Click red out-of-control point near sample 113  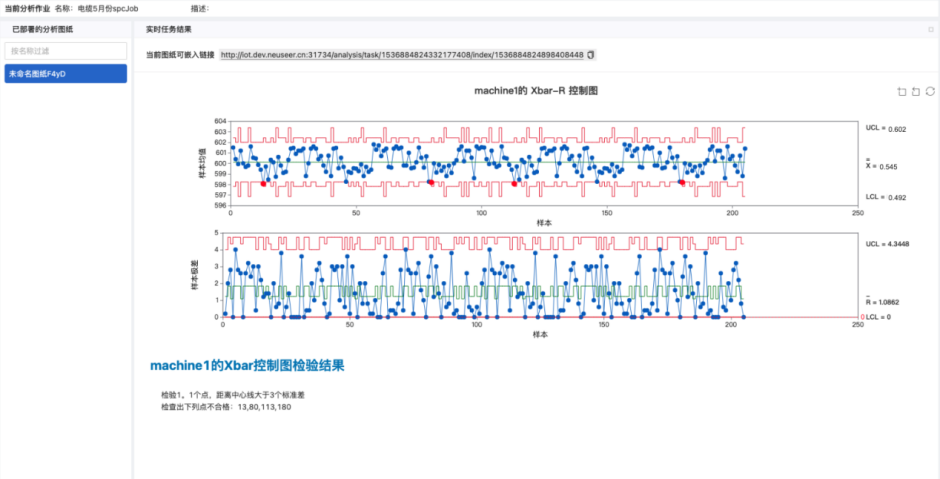pos(514,183)
